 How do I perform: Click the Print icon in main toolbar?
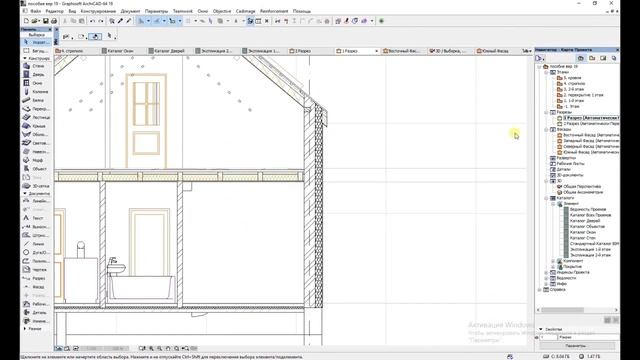click(54, 21)
